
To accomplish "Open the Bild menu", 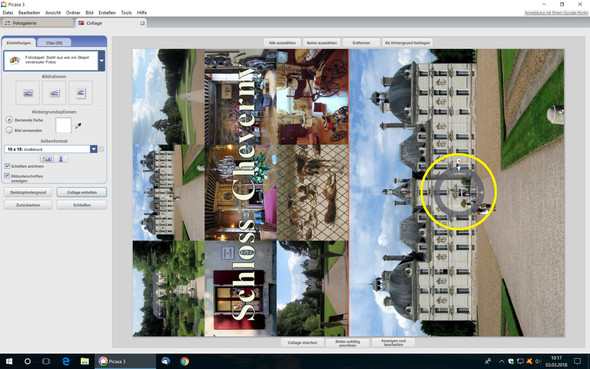I will [x=89, y=13].
